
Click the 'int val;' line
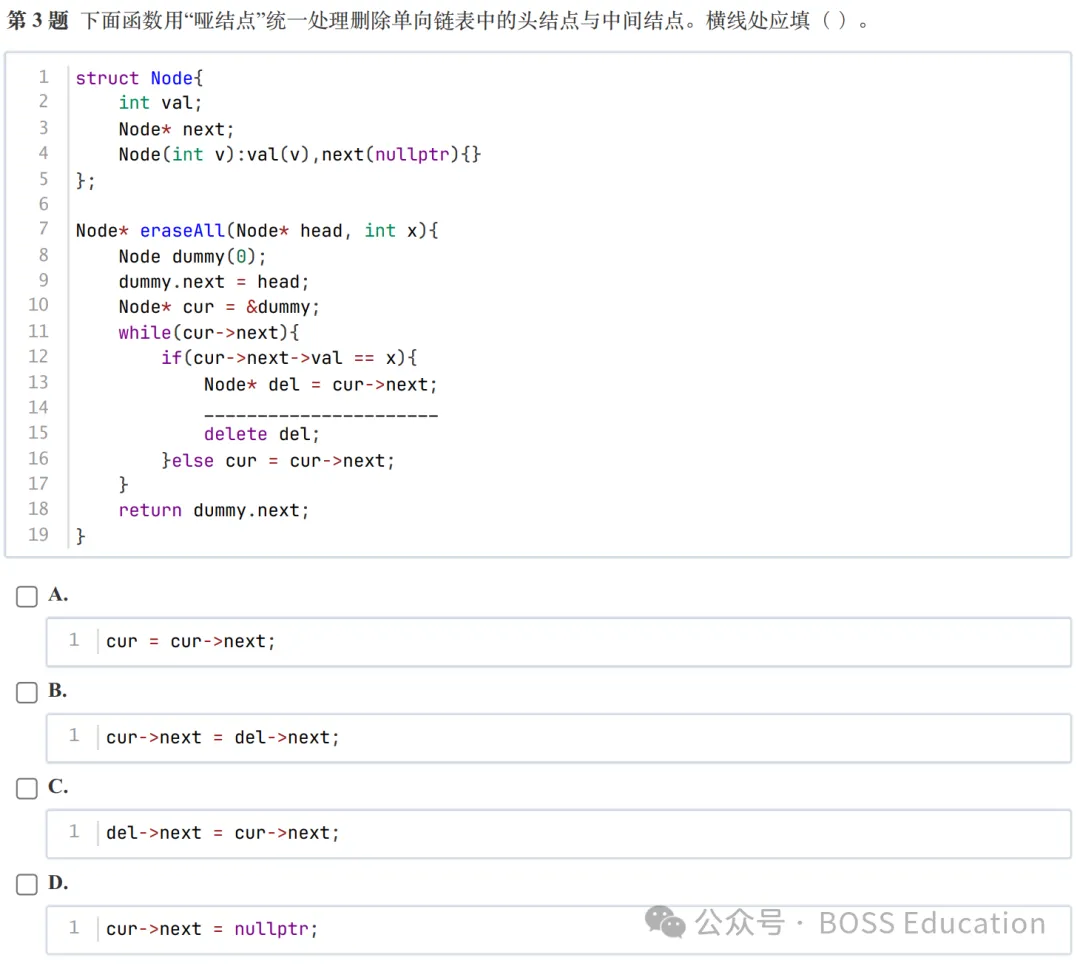pos(160,103)
